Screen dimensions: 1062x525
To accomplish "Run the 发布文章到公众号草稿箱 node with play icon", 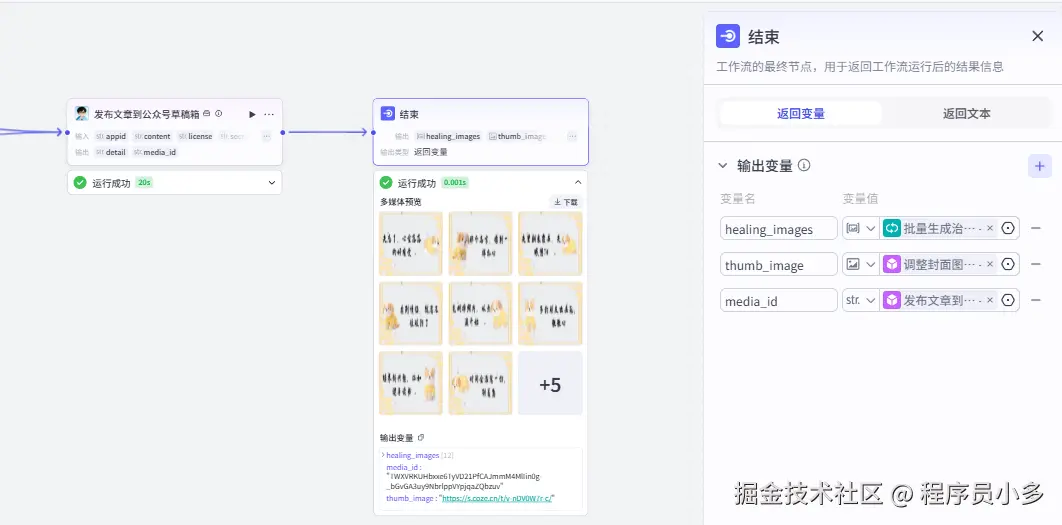I will [253, 114].
